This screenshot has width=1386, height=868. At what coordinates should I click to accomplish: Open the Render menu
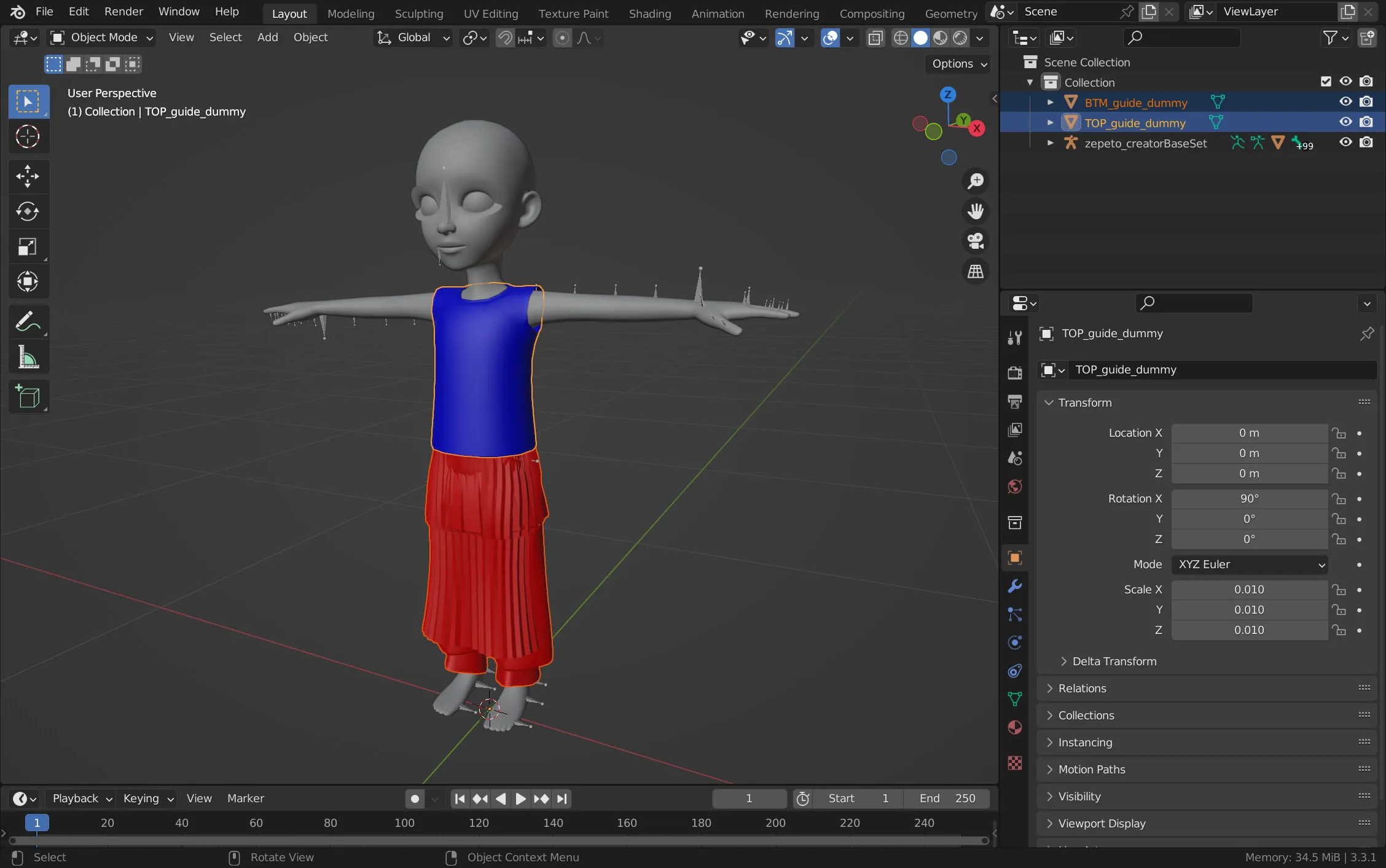(123, 12)
